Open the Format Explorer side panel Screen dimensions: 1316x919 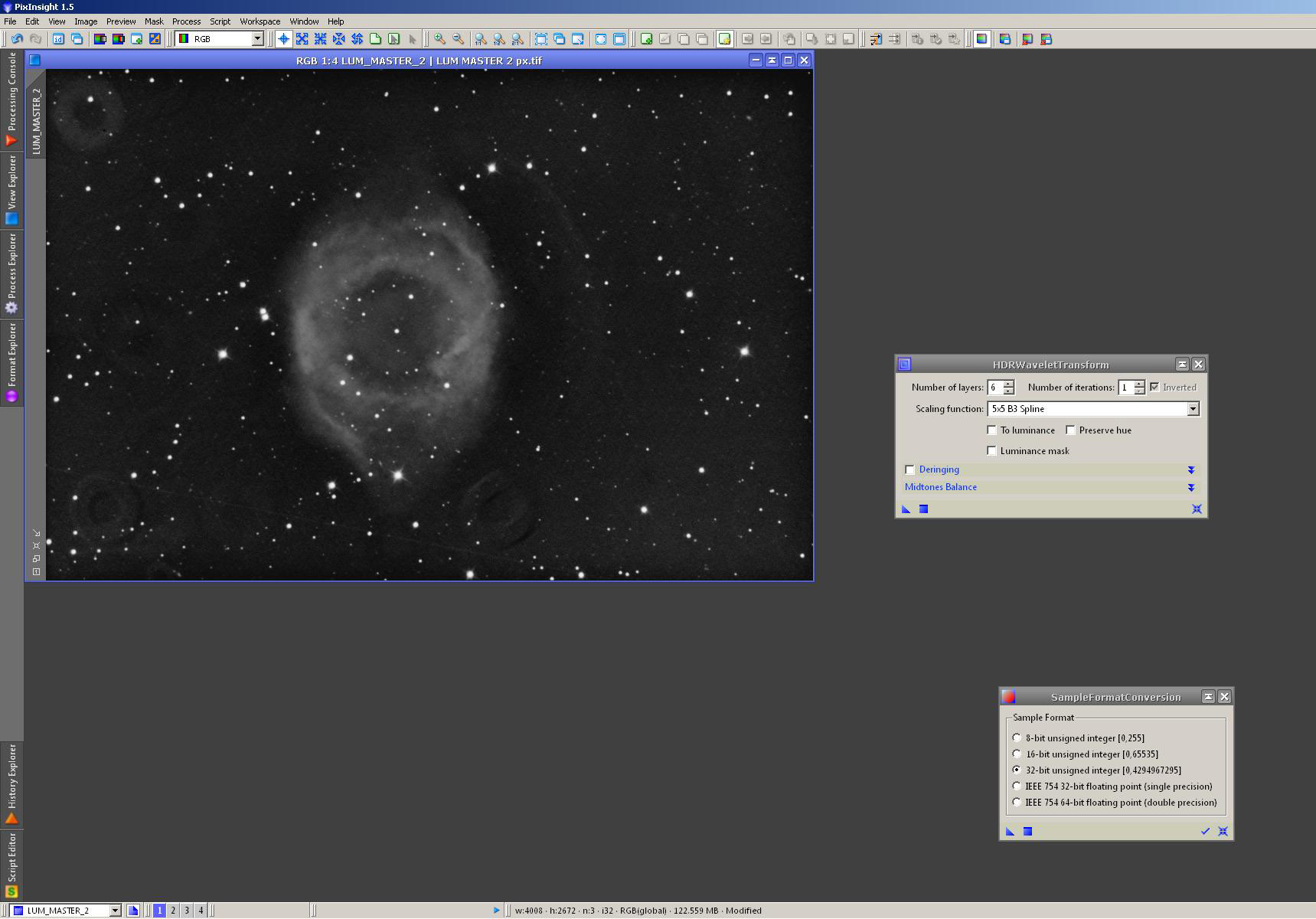point(11,363)
